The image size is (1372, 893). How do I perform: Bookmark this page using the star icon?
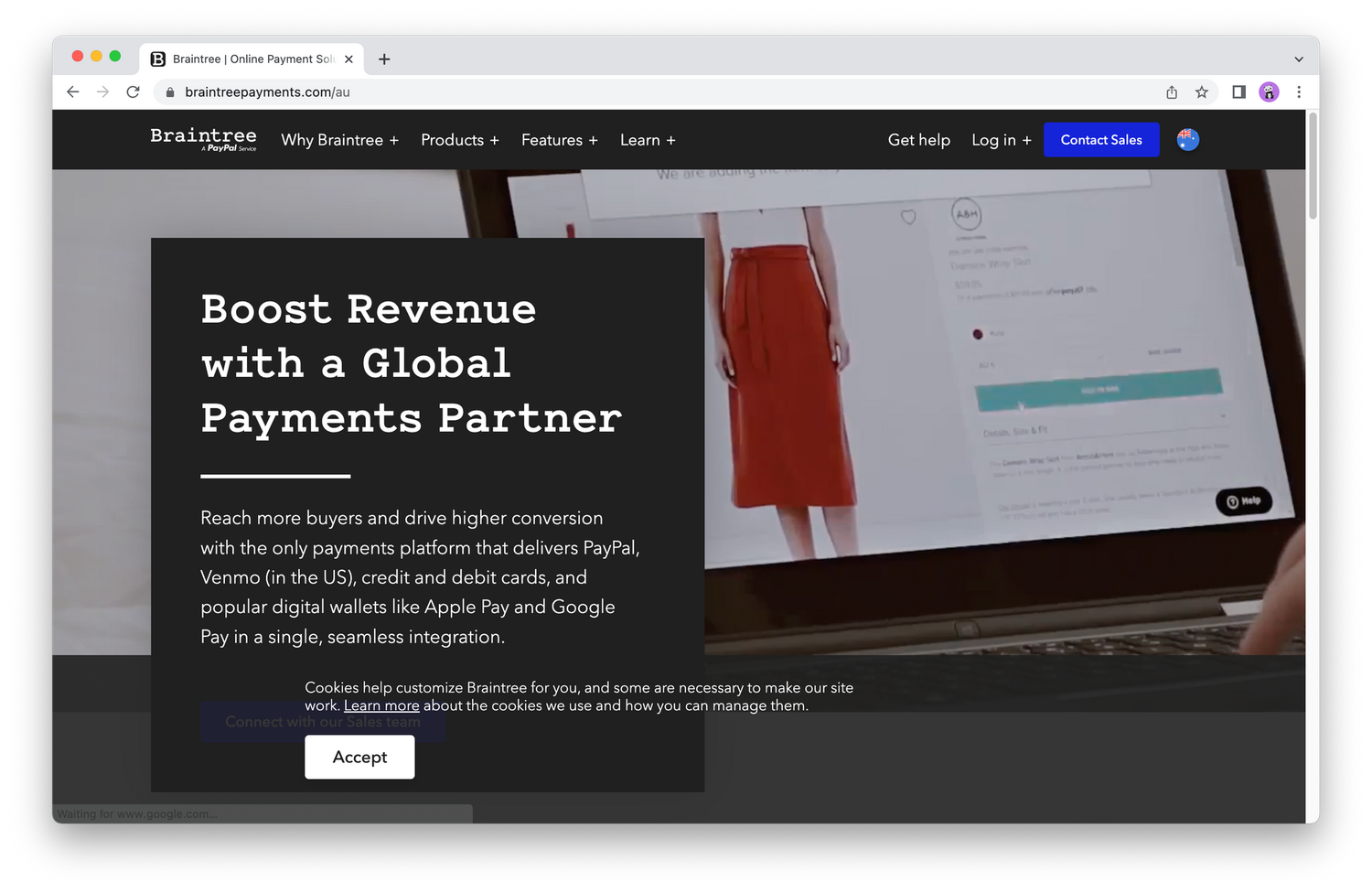pyautogui.click(x=1202, y=91)
